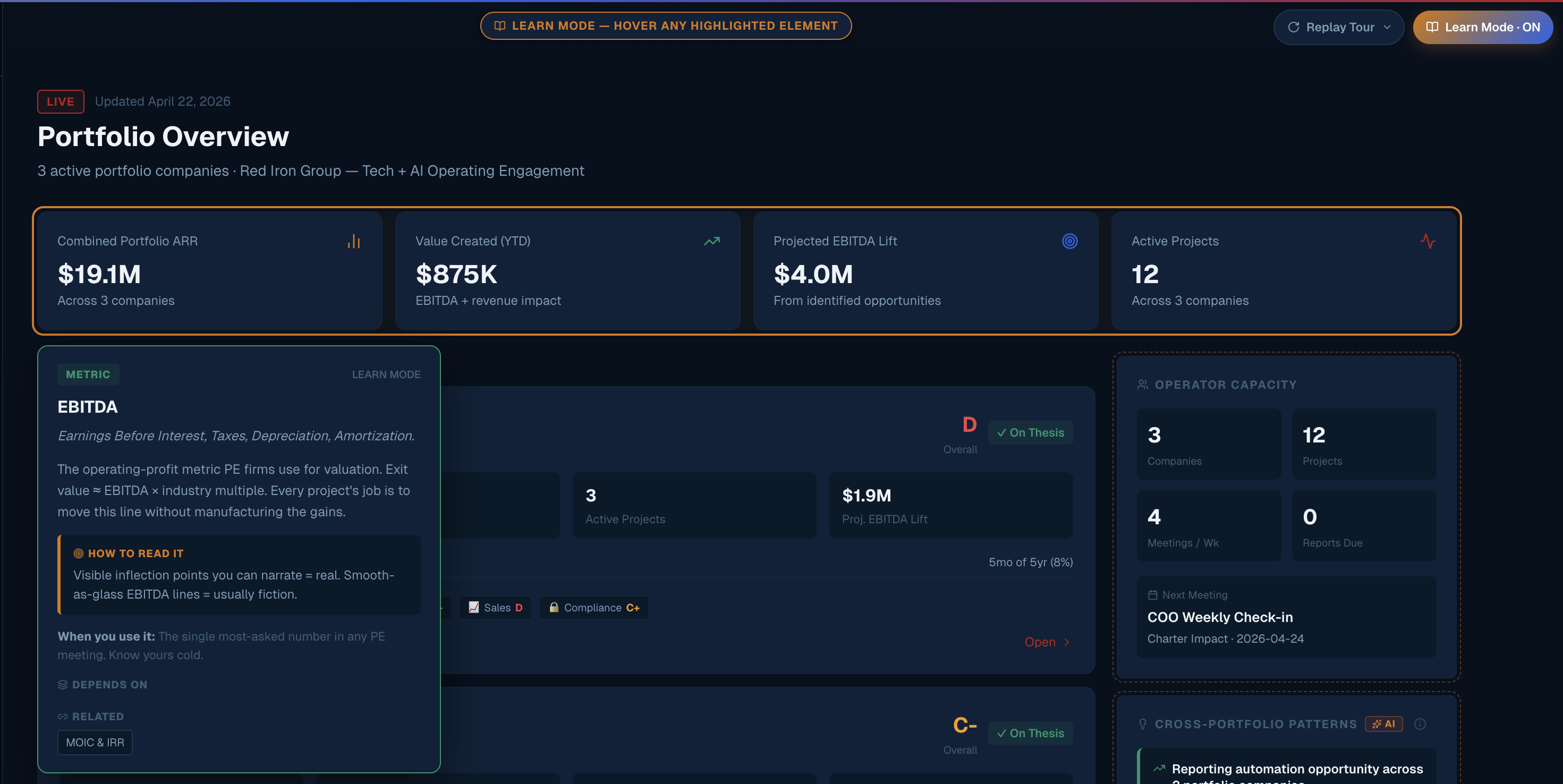Click the Open chevron link on company card
1563x784 pixels.
click(x=1047, y=642)
